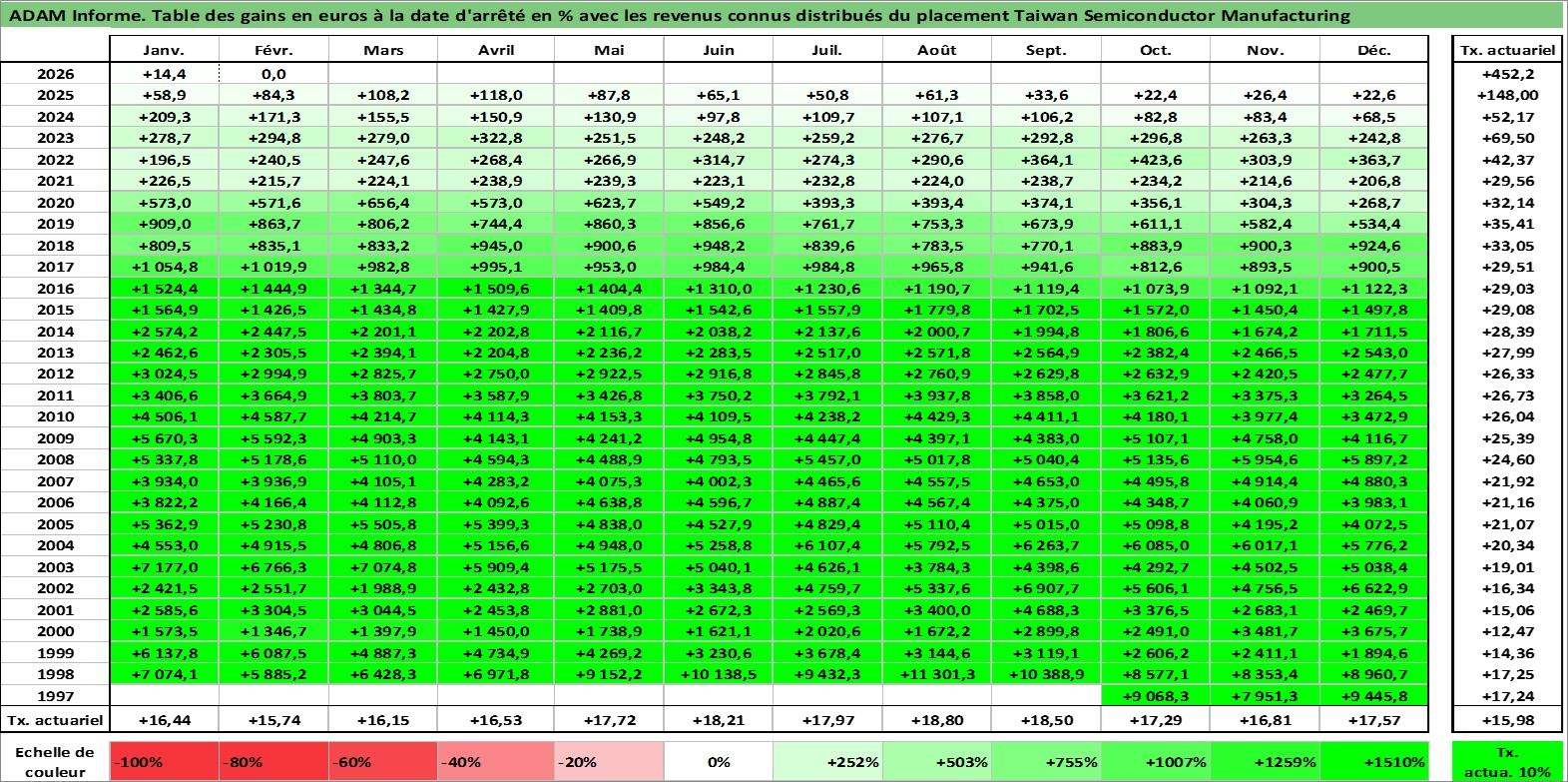Click the 'Mai' column header

[x=609, y=50]
